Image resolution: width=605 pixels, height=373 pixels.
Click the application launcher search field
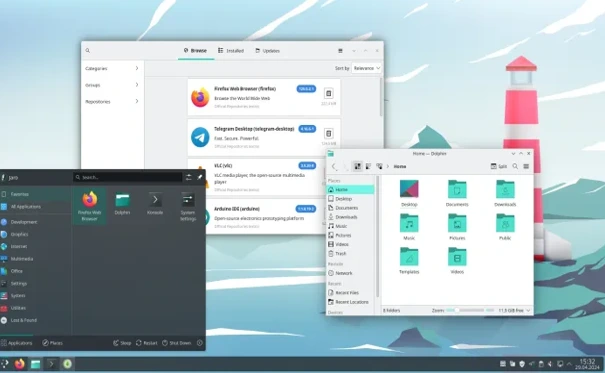coord(128,177)
